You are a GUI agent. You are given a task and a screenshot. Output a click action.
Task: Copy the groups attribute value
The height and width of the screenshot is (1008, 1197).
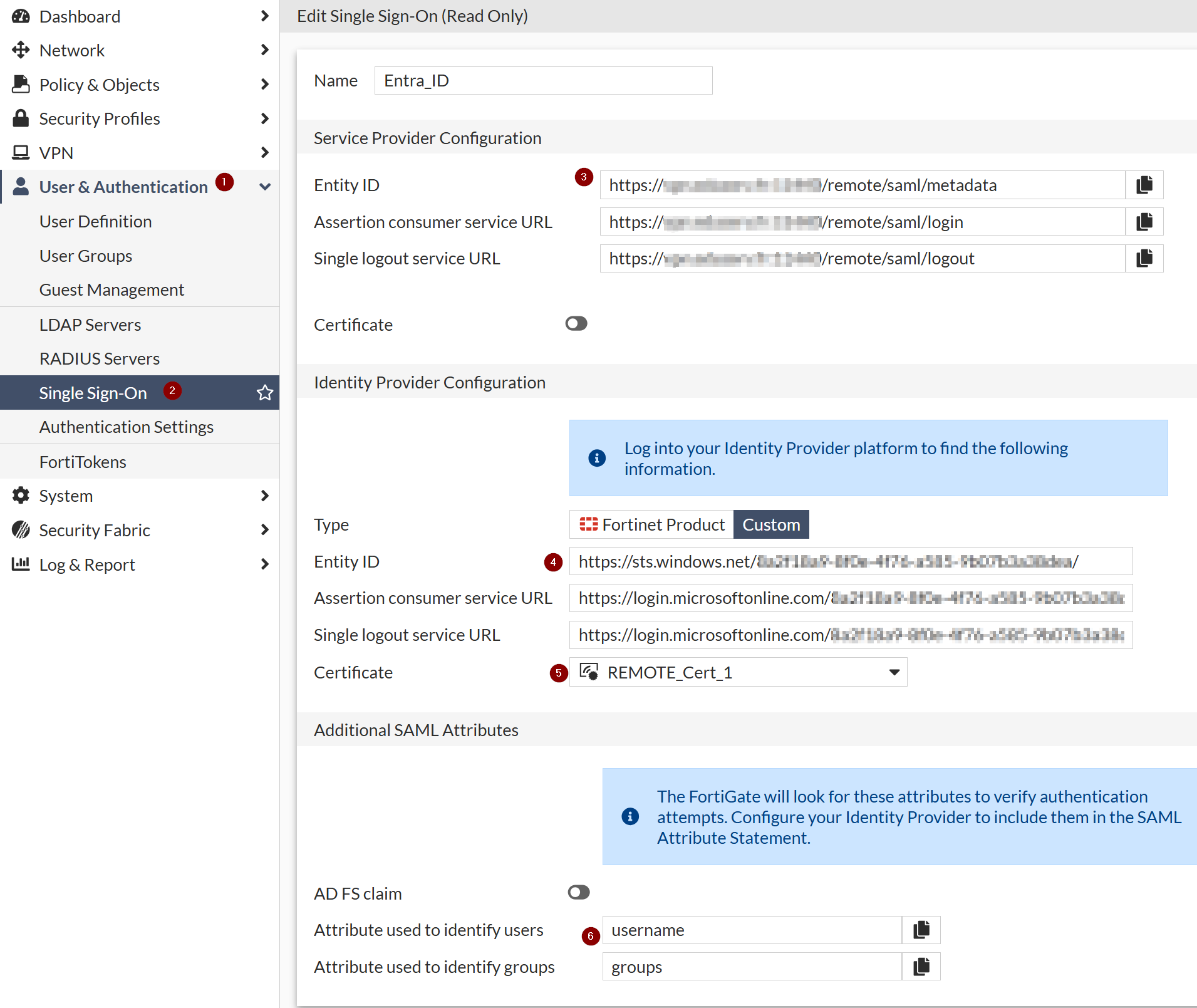point(921,967)
